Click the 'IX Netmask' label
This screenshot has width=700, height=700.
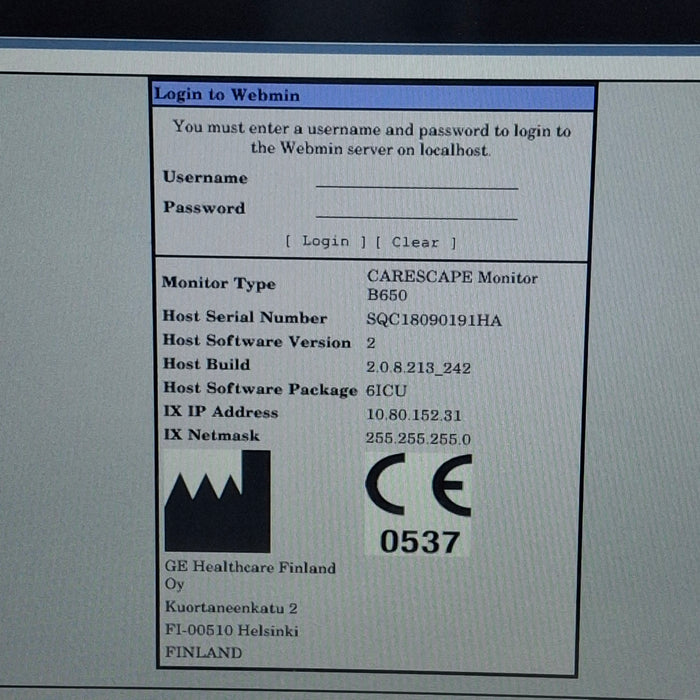pos(211,435)
